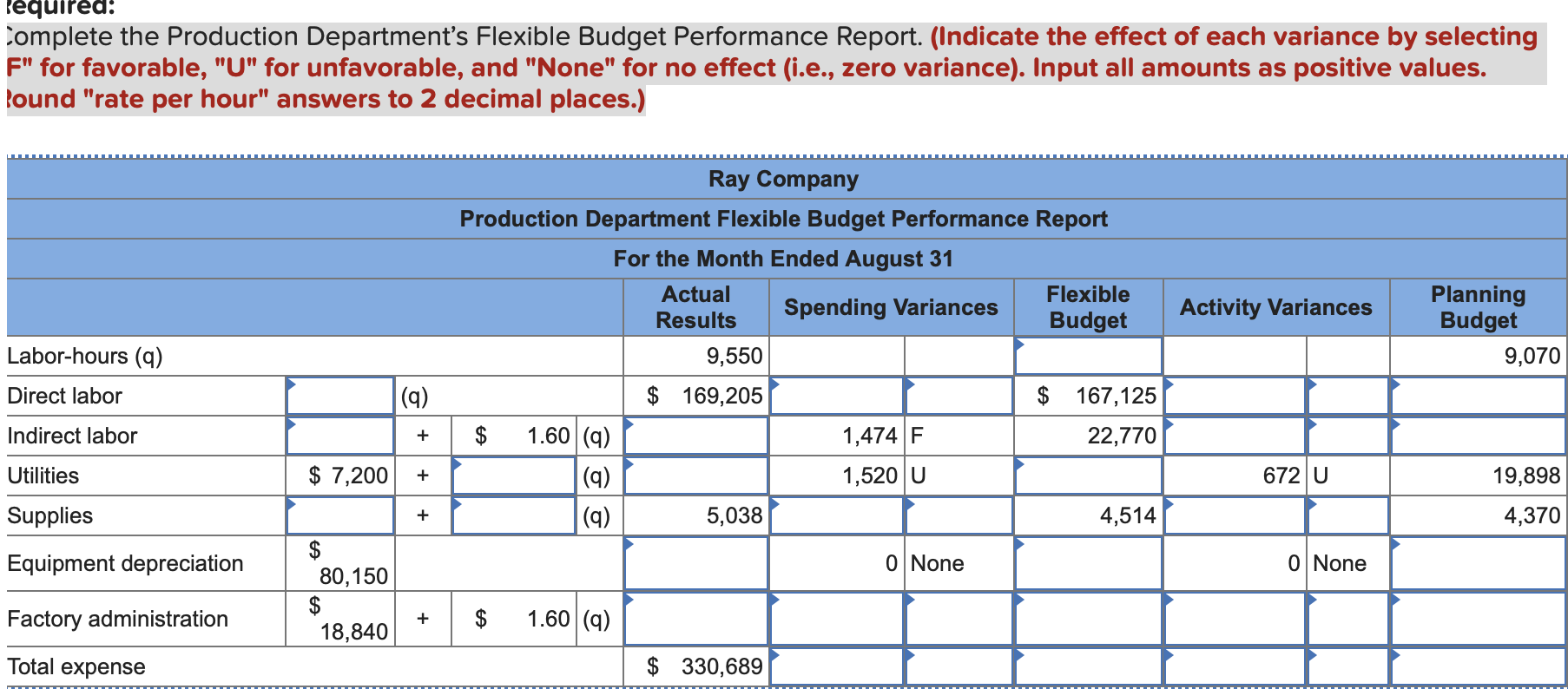This screenshot has width=1568, height=689.
Task: Click Factory administration actual results input
Action: (x=696, y=619)
